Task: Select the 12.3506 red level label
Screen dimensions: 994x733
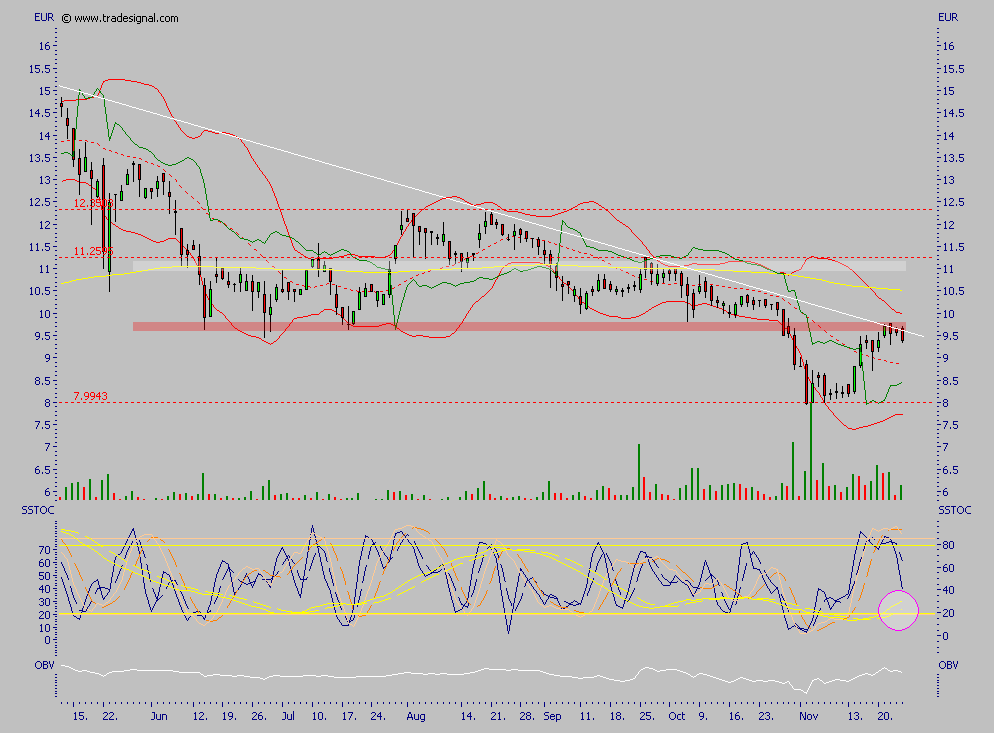Action: point(93,203)
